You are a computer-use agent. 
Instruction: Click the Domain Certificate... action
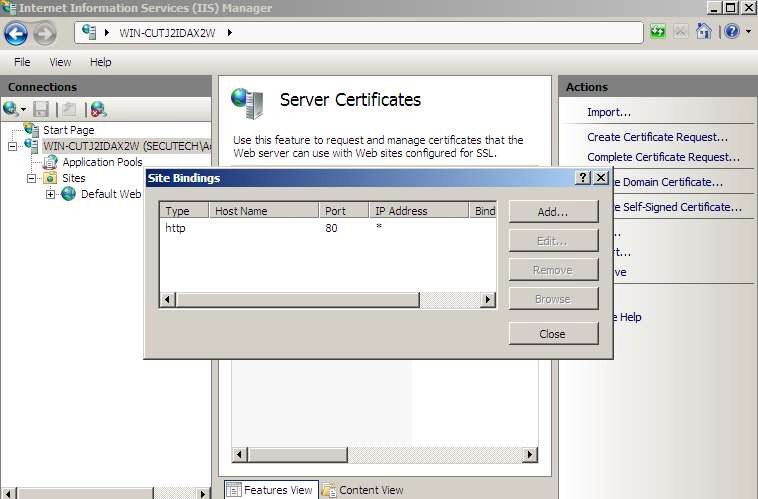click(x=669, y=182)
